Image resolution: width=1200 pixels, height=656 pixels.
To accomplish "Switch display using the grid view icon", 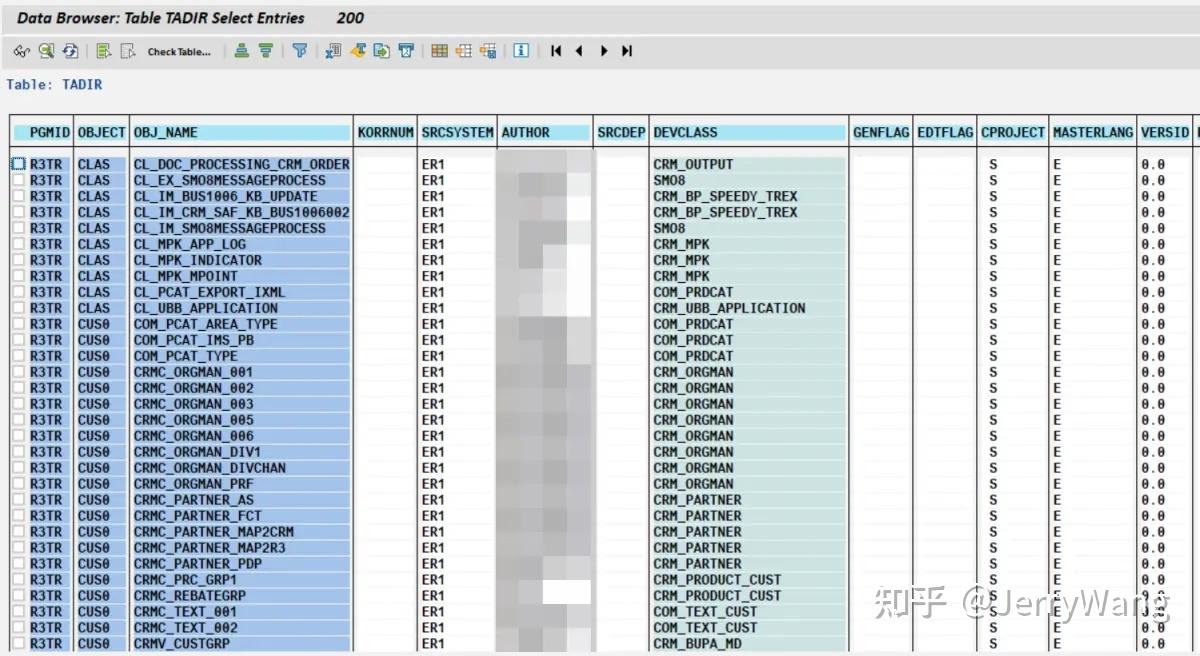I will coord(438,51).
